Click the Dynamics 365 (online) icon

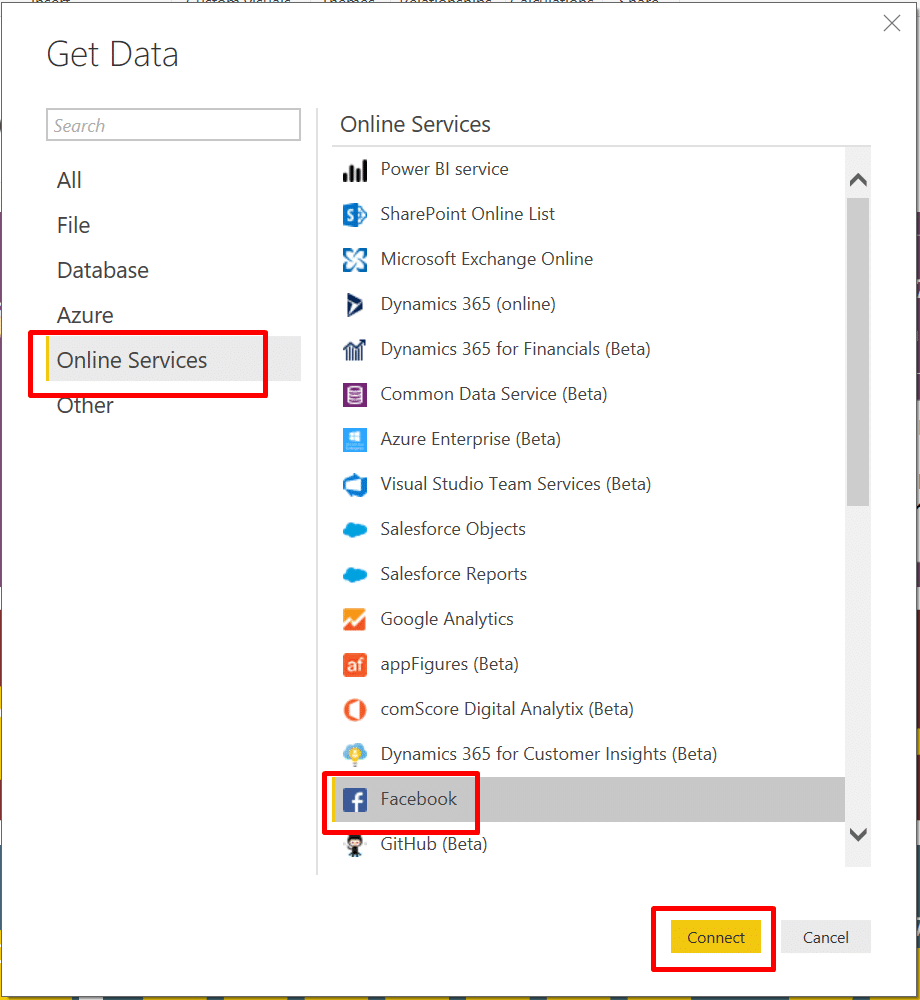point(354,305)
